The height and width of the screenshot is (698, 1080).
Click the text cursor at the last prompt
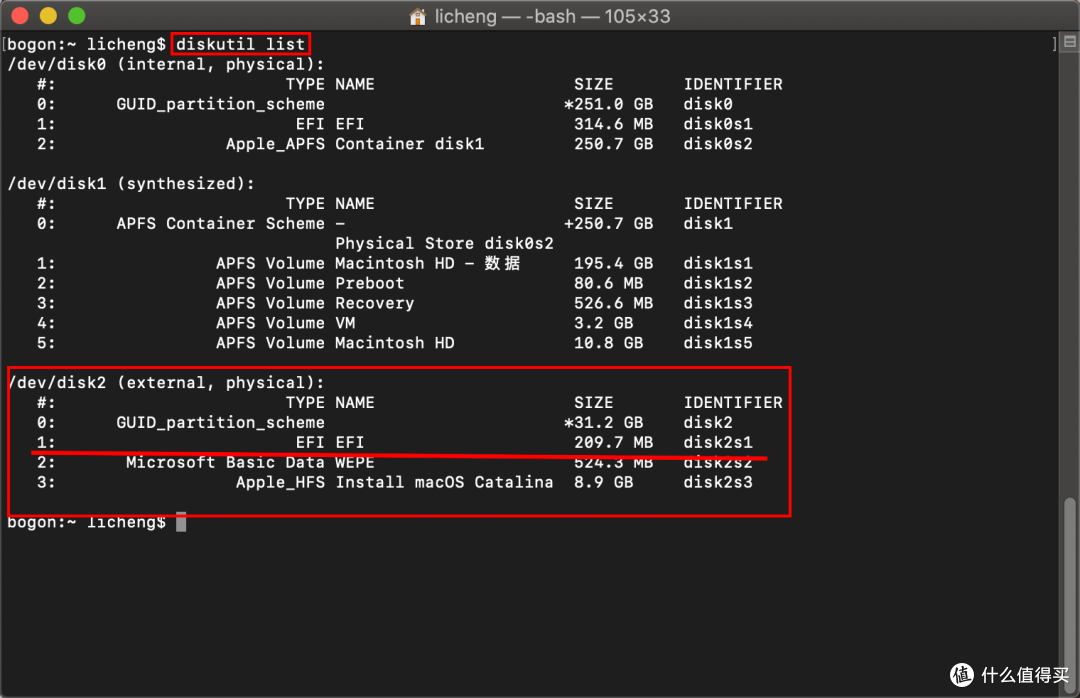click(181, 522)
